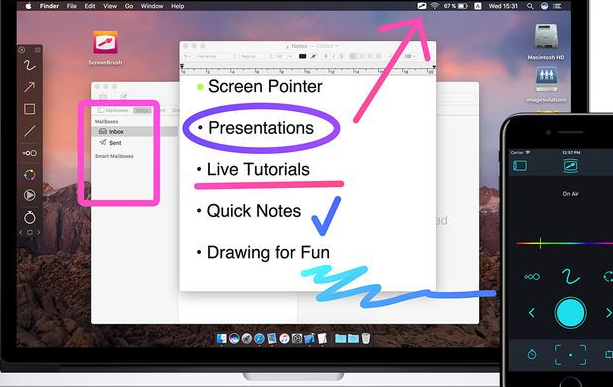Click the right chevron at ScreenBrush toolbar bottom
The width and height of the screenshot is (613, 387).
(x=38, y=232)
